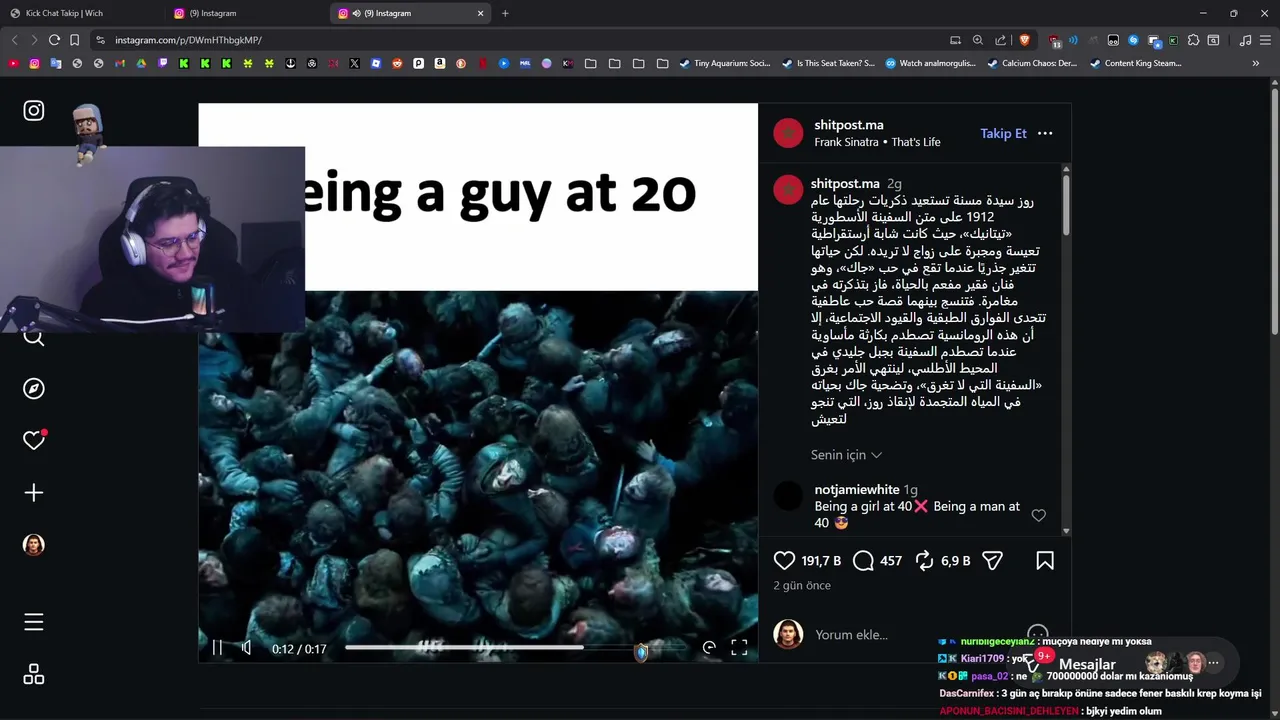Mute the video with the speaker icon
This screenshot has width=1280, height=720.
pyautogui.click(x=246, y=648)
